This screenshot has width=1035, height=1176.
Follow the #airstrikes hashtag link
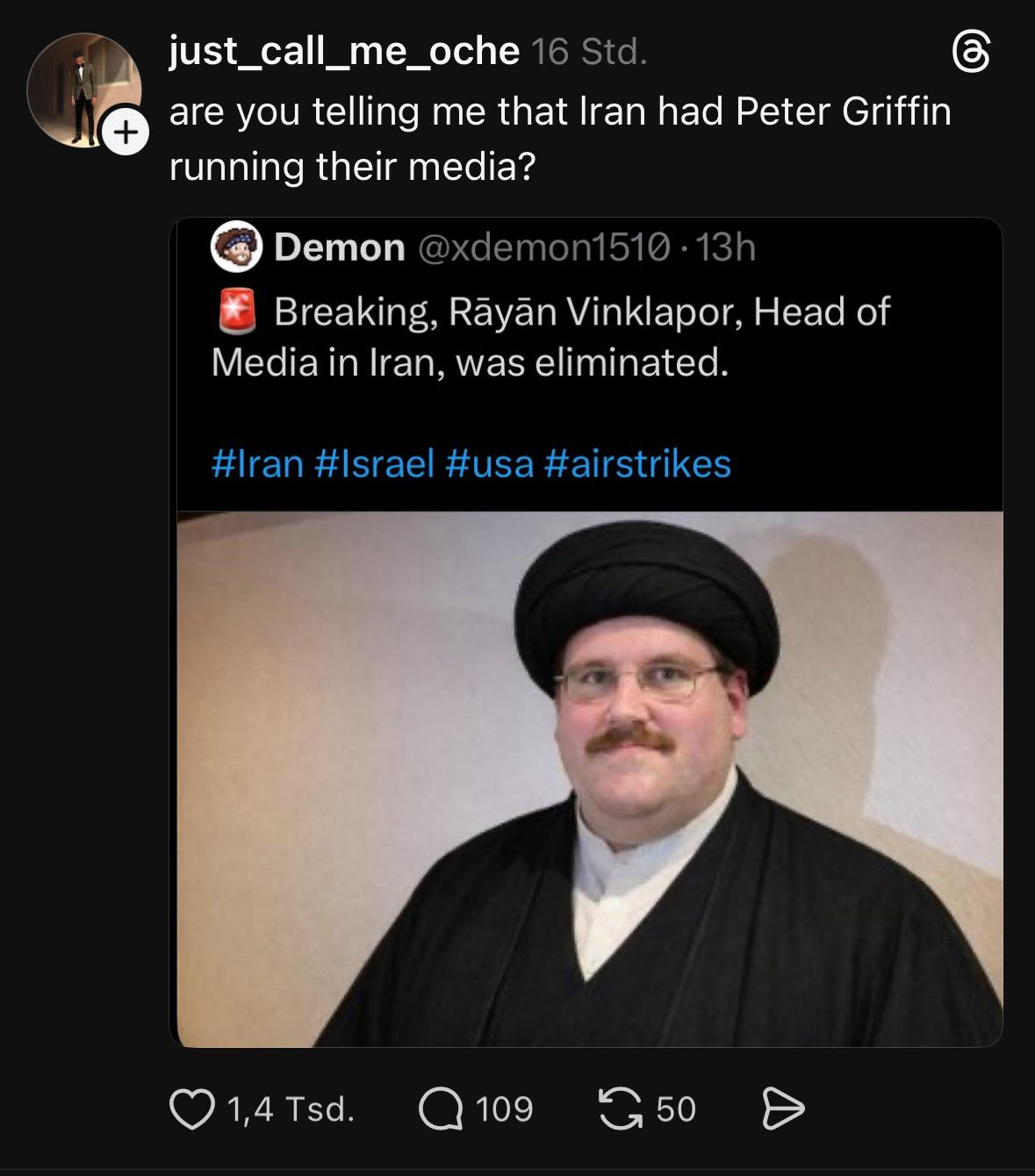(637, 463)
